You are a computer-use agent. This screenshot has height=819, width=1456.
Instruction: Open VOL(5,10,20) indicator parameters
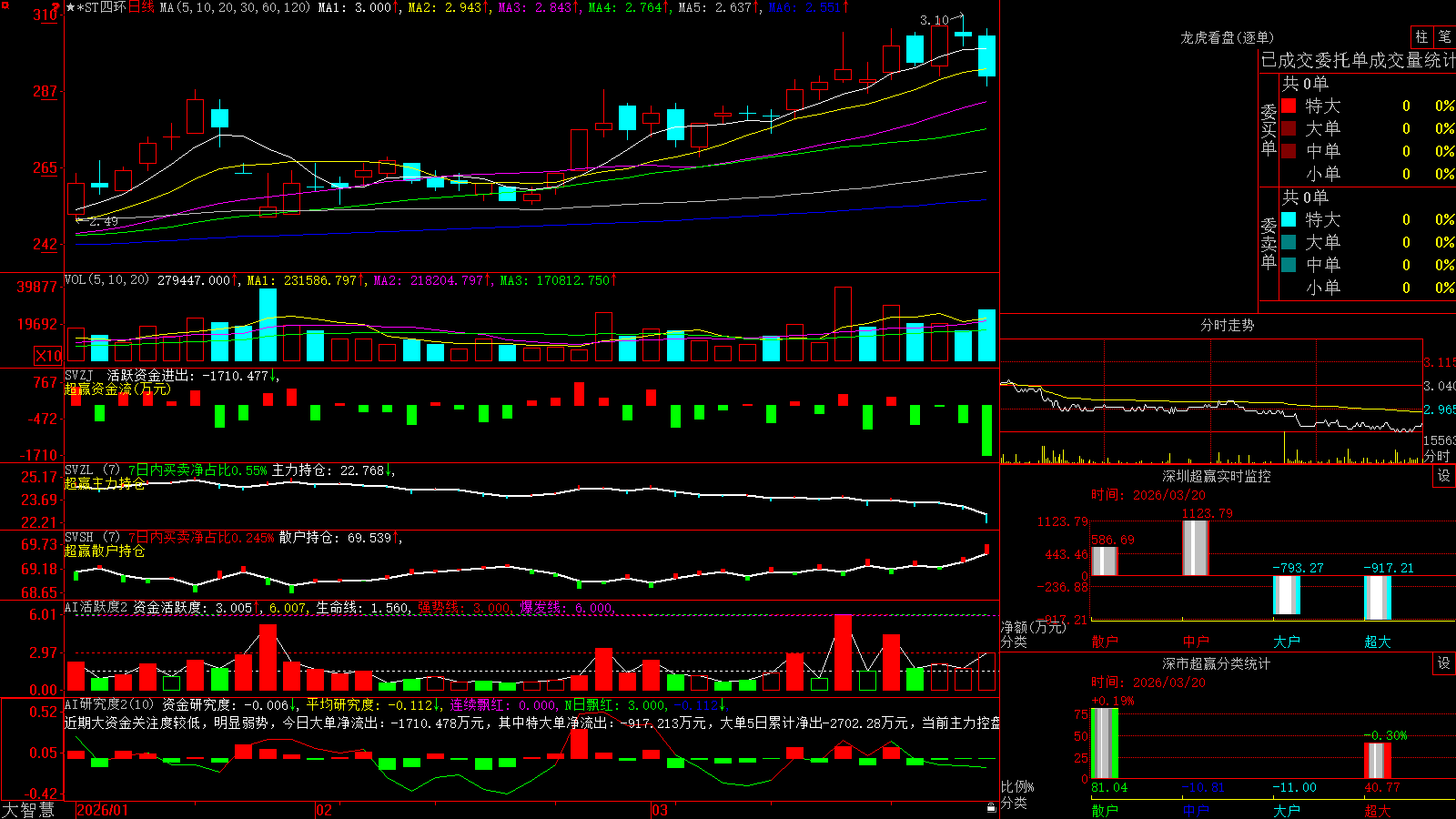[106, 280]
